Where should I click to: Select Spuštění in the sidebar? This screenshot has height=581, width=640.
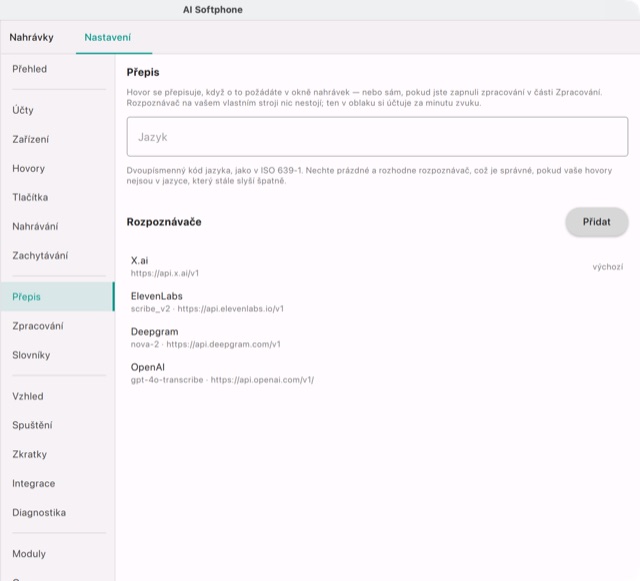57,425
